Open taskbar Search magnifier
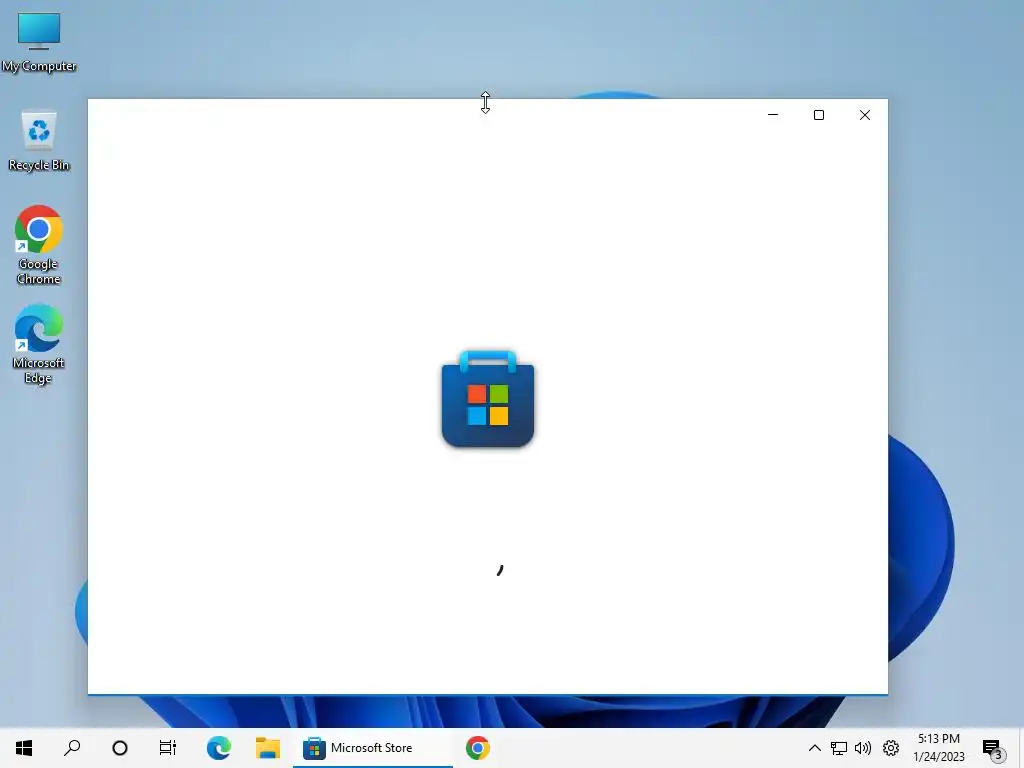The height and width of the screenshot is (768, 1024). tap(72, 748)
